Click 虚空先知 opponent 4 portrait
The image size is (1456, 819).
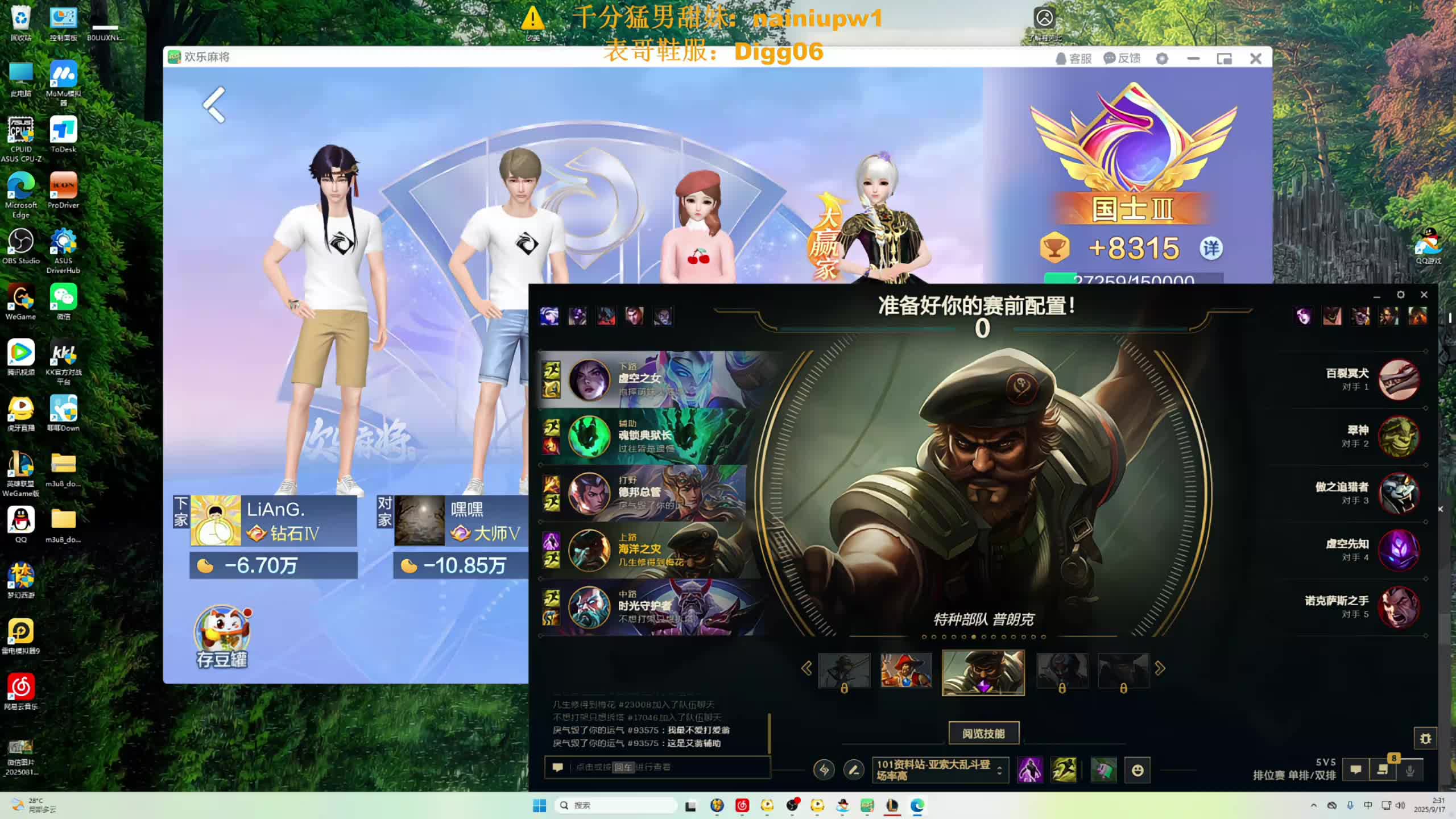click(1399, 550)
